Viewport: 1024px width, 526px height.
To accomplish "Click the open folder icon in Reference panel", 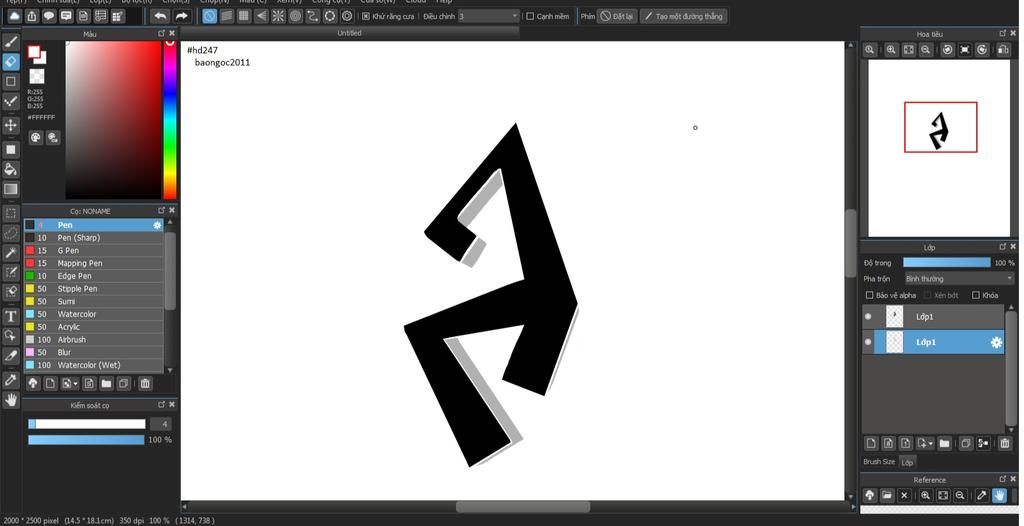I will click(887, 495).
